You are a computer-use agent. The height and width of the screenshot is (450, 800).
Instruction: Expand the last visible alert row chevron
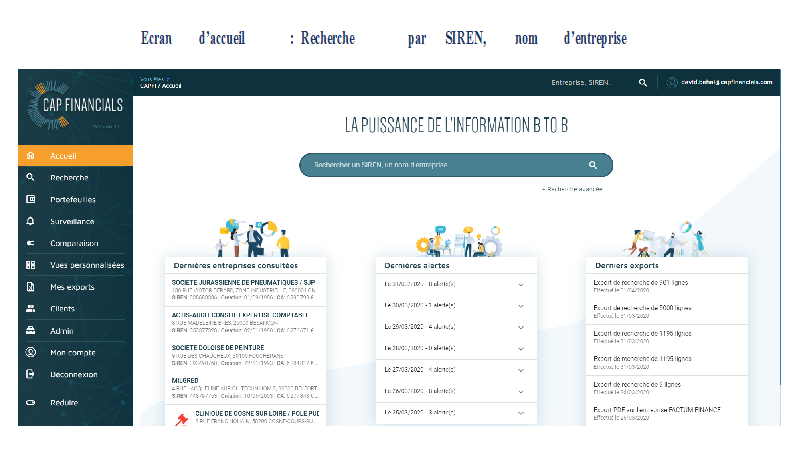click(521, 412)
